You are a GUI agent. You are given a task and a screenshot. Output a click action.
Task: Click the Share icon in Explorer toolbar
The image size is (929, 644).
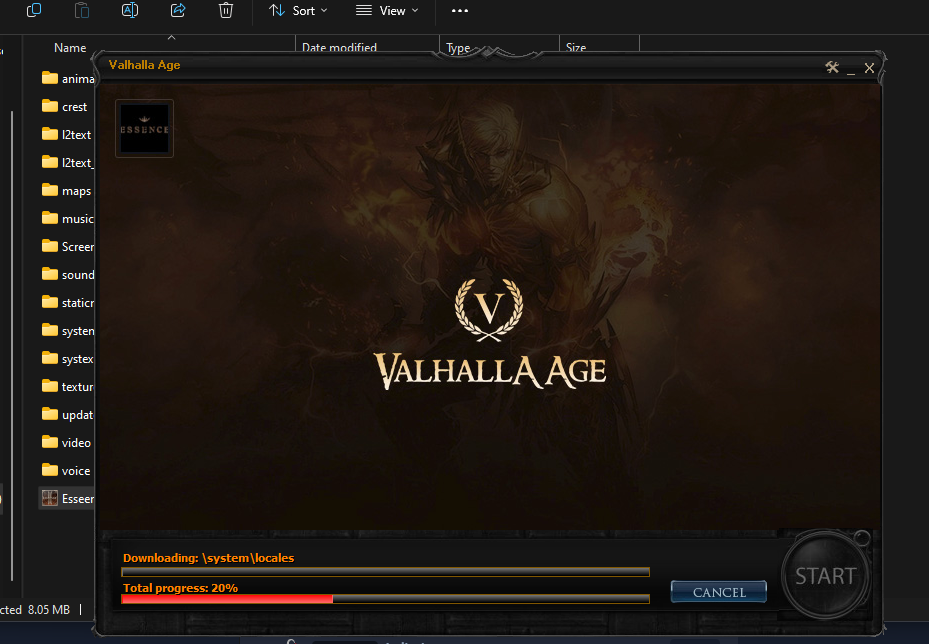(x=178, y=10)
